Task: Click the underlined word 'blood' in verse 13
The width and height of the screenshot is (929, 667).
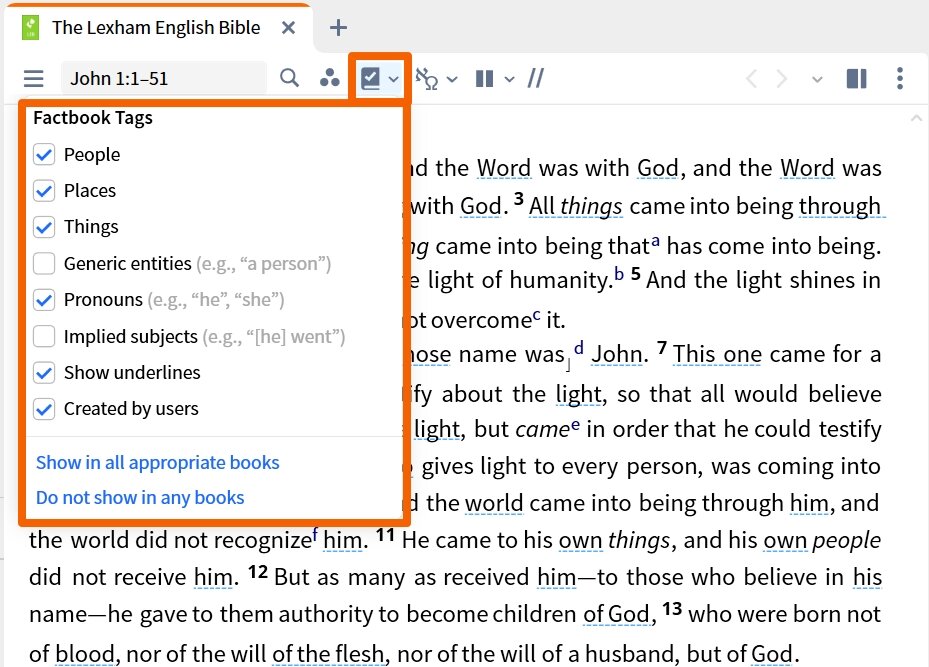Action: (x=85, y=654)
